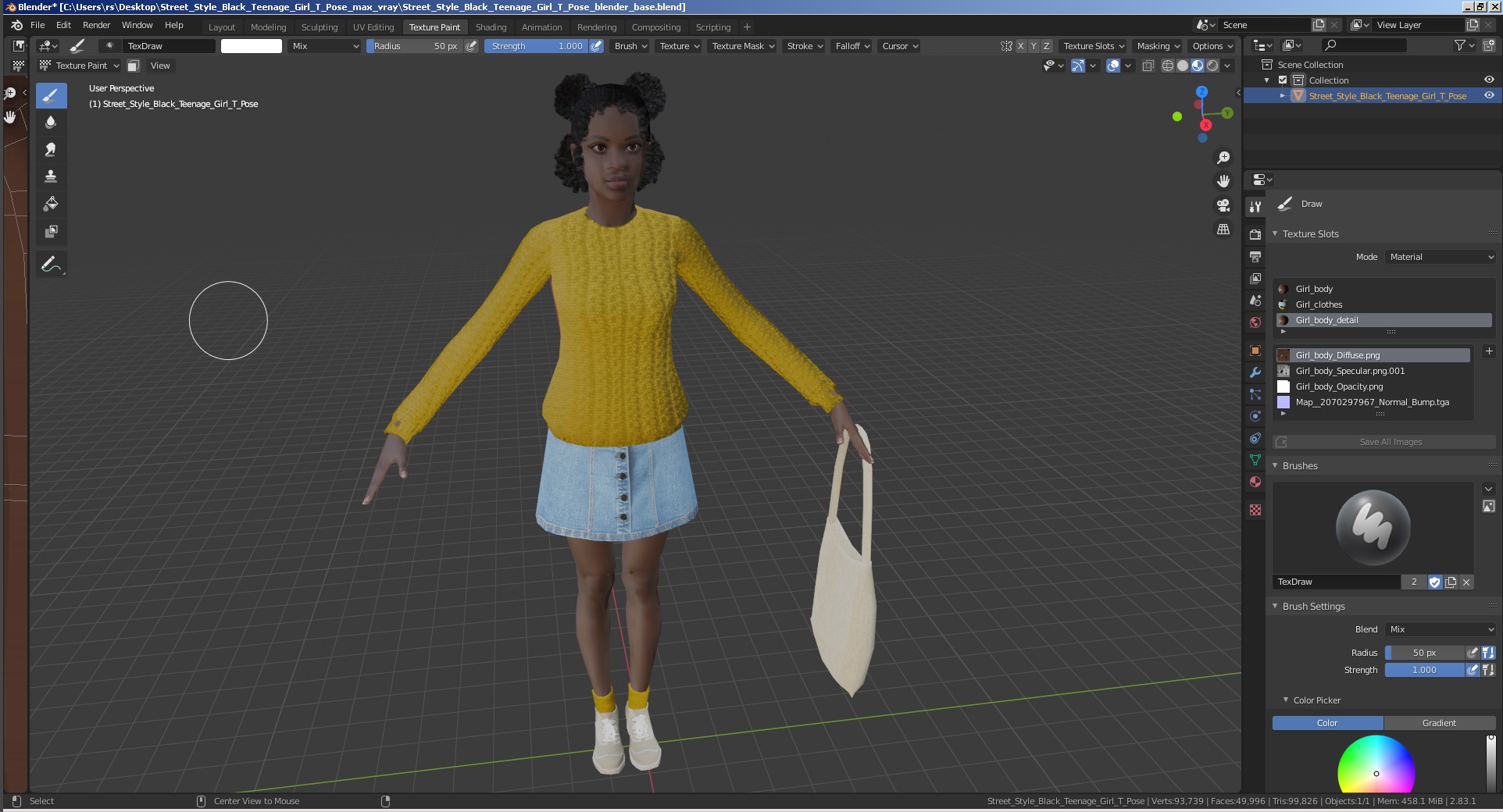The height and width of the screenshot is (812, 1503).
Task: Toggle X axis symmetry
Action: click(1020, 46)
